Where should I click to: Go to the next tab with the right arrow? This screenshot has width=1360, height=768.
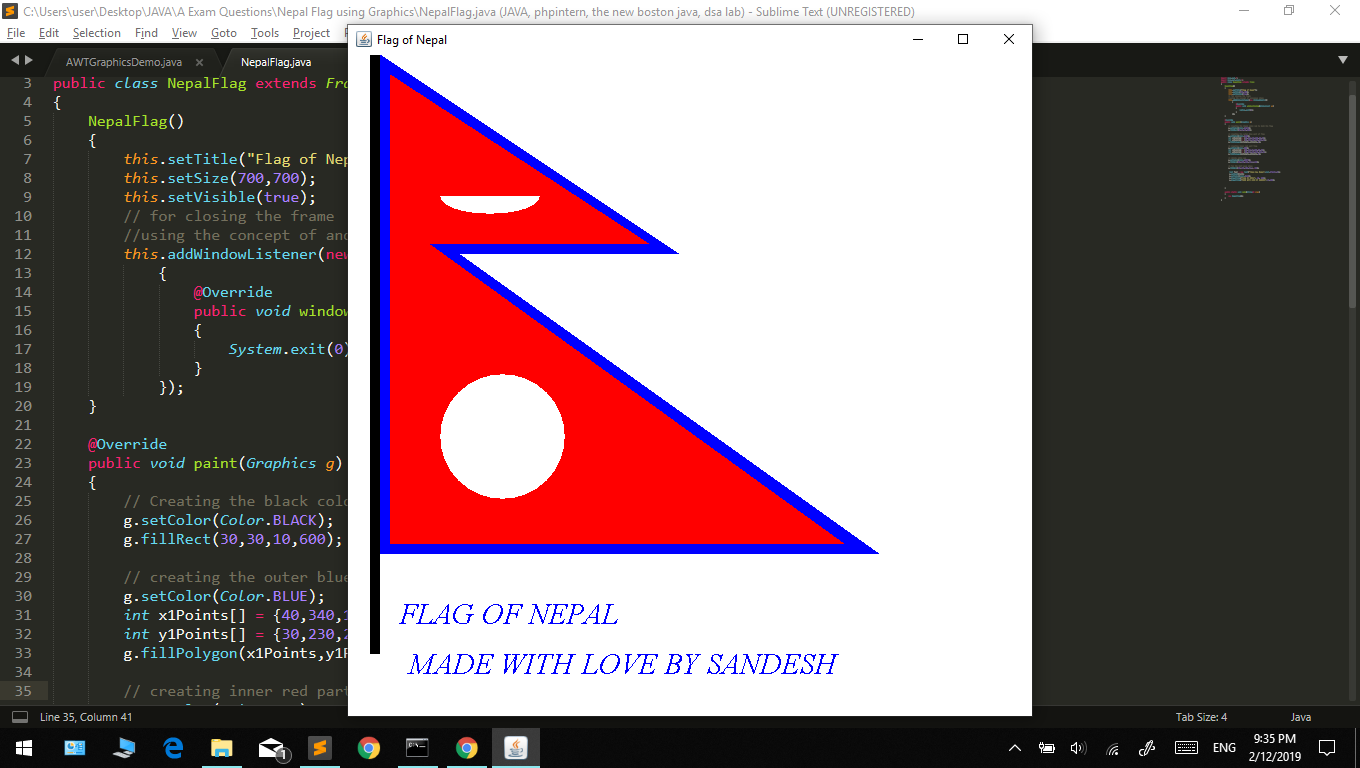(x=29, y=60)
